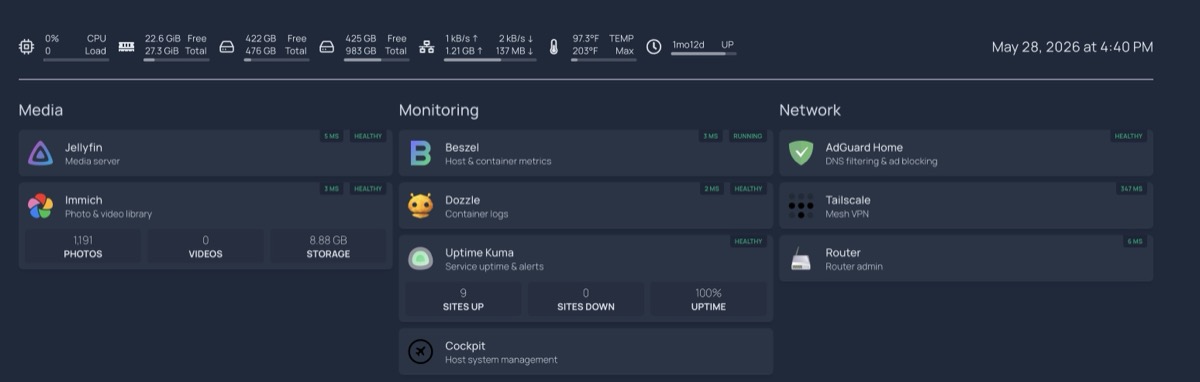The width and height of the screenshot is (1200, 382).
Task: Click the Immich PHOTOS 1,191 stat block
Action: 83,247
